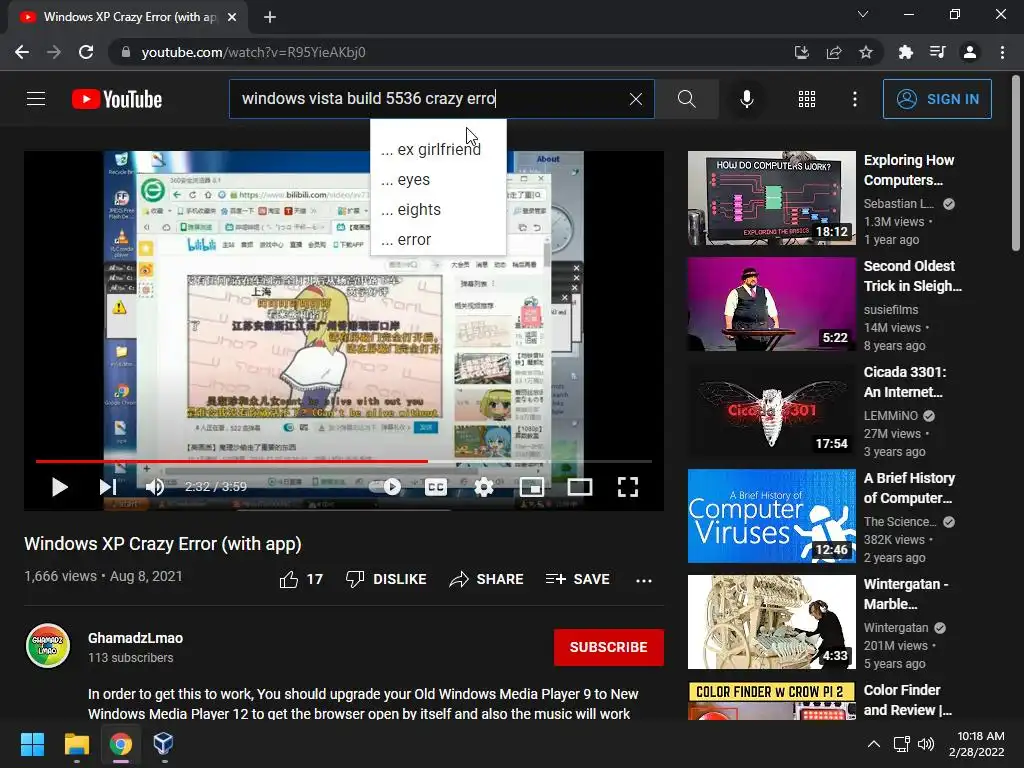
Task: Go back in the browser
Action: tap(22, 52)
